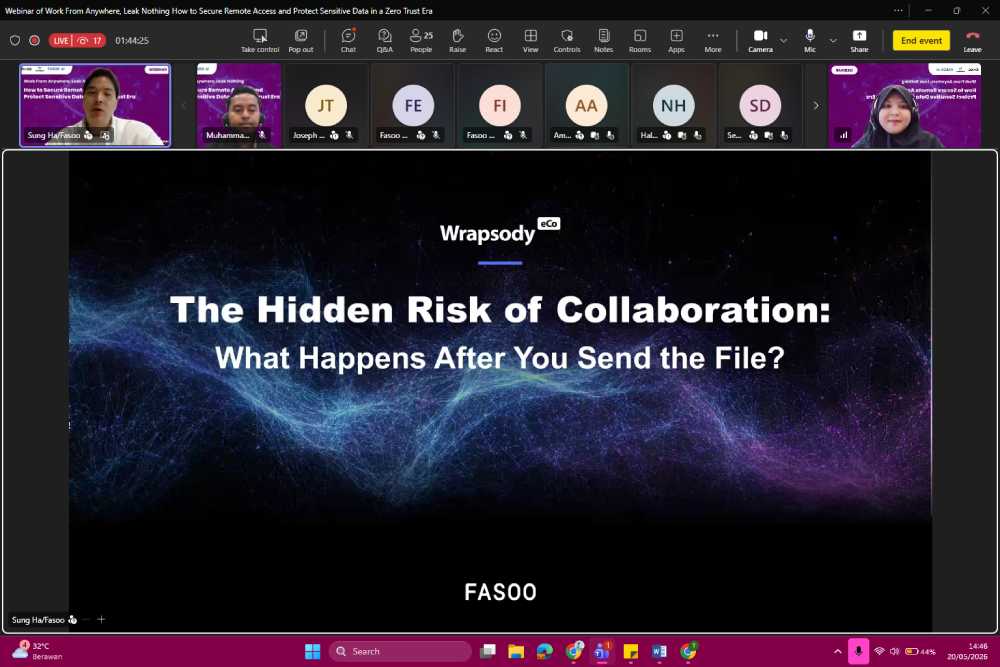Select the FI Fasoo participant tile
The height and width of the screenshot is (667, 1000).
(499, 105)
